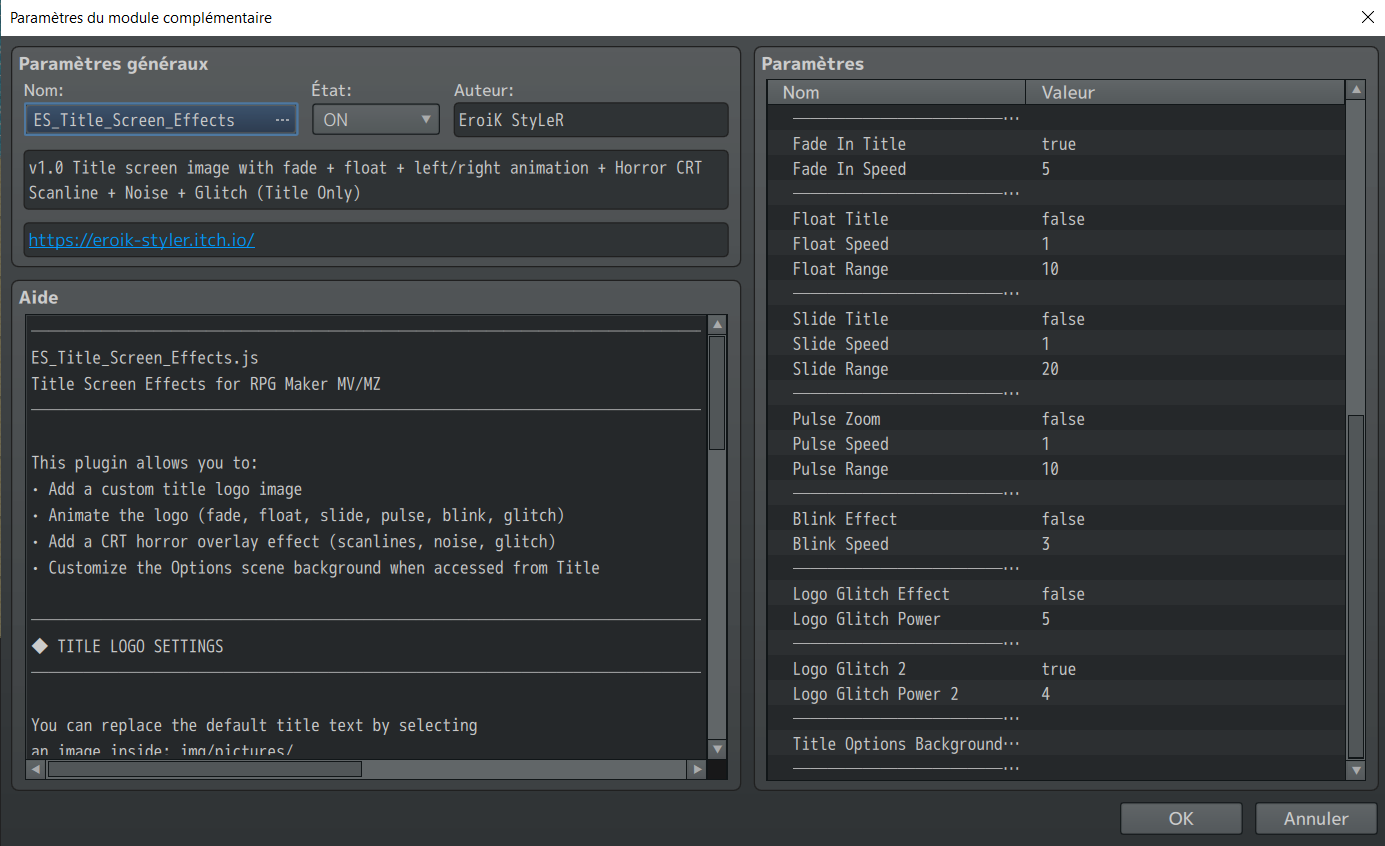This screenshot has height=846, width=1385.
Task: Click the help text scroll right arrow
Action: [696, 769]
